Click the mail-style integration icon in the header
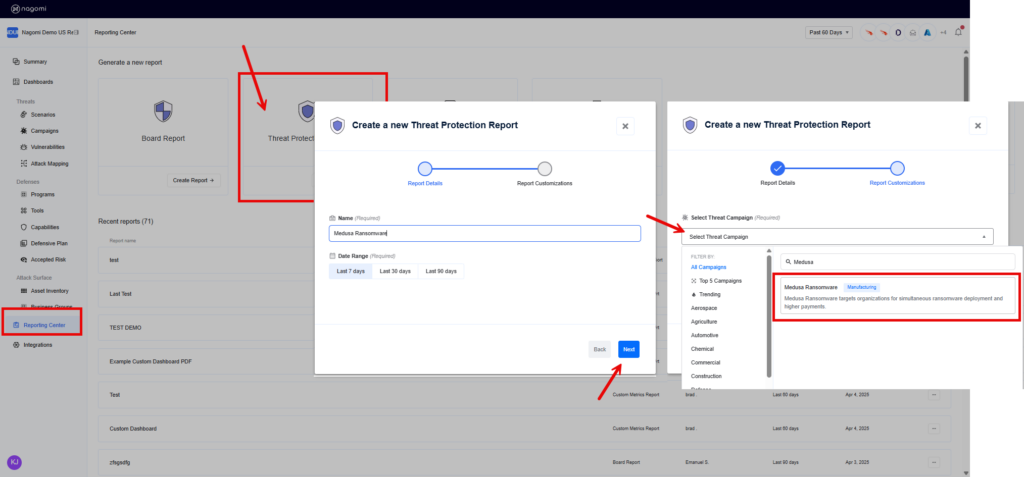 [912, 32]
